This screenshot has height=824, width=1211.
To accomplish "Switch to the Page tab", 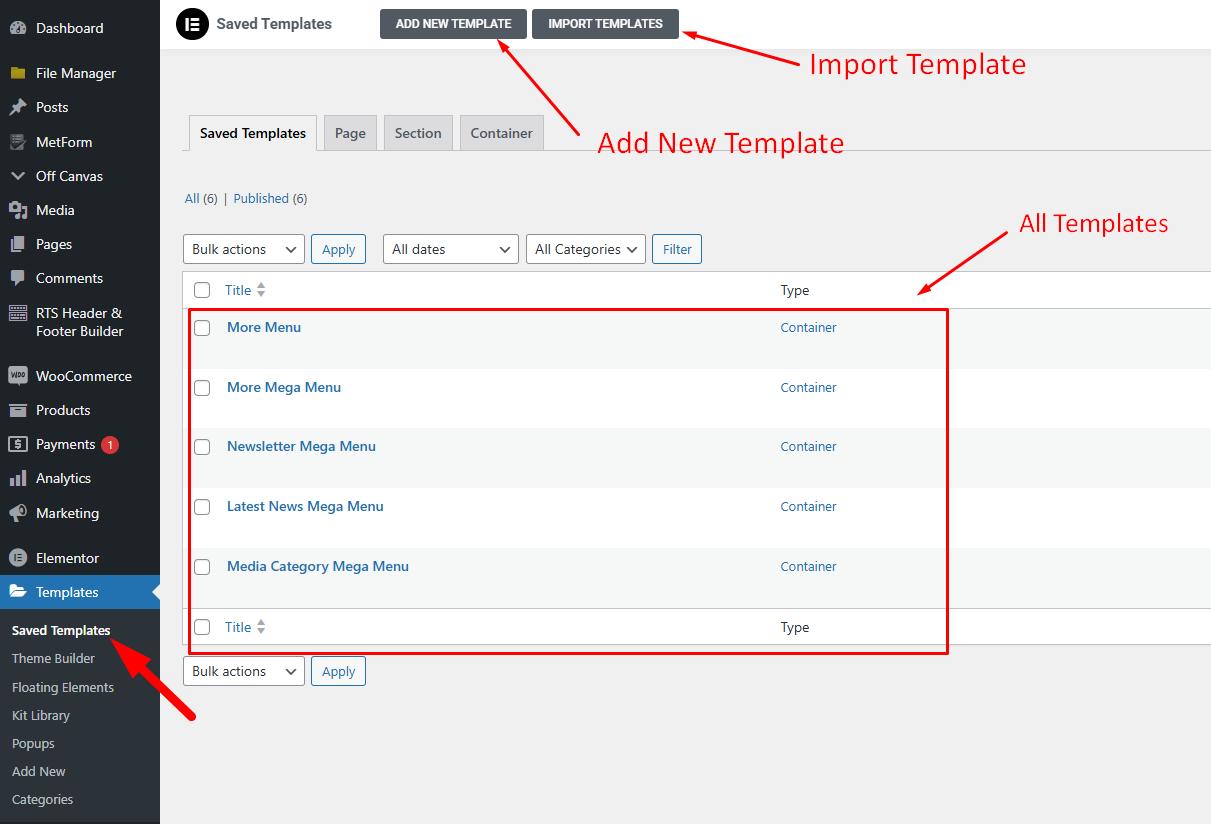I will click(350, 132).
